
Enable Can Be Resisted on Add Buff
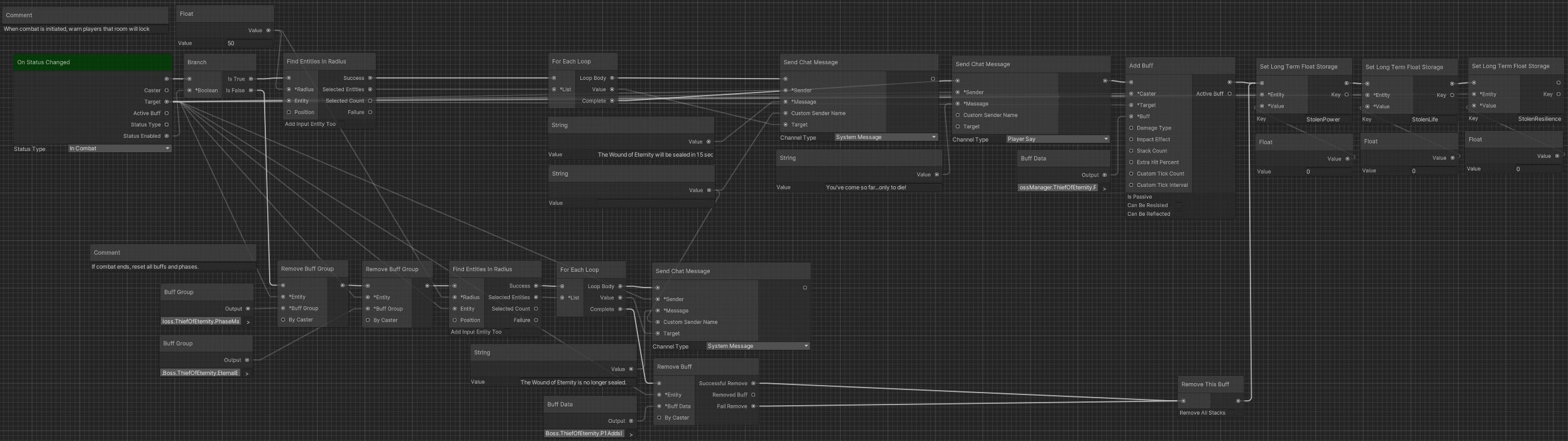coord(1179,206)
